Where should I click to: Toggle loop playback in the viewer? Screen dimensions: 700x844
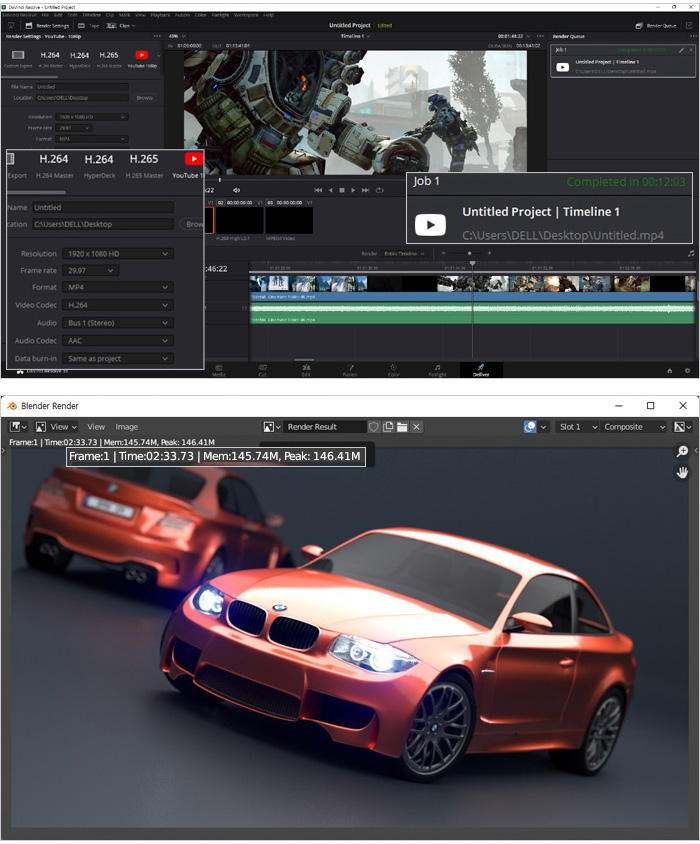click(379, 190)
